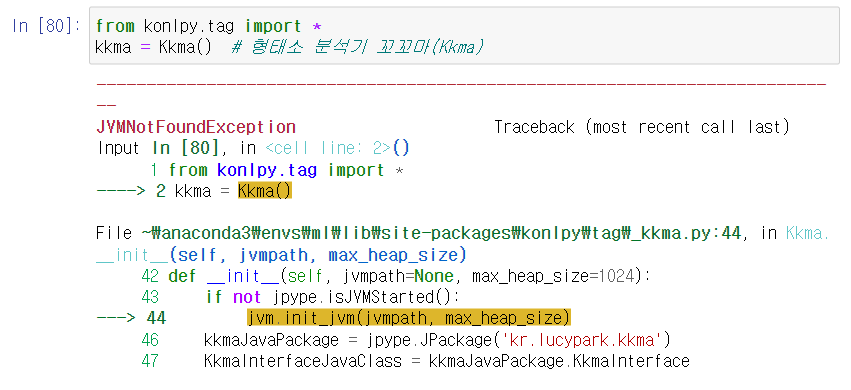This screenshot has width=851, height=390.
Task: Click traceback line 42 'def __init__'
Action: pyautogui.click(x=396, y=276)
